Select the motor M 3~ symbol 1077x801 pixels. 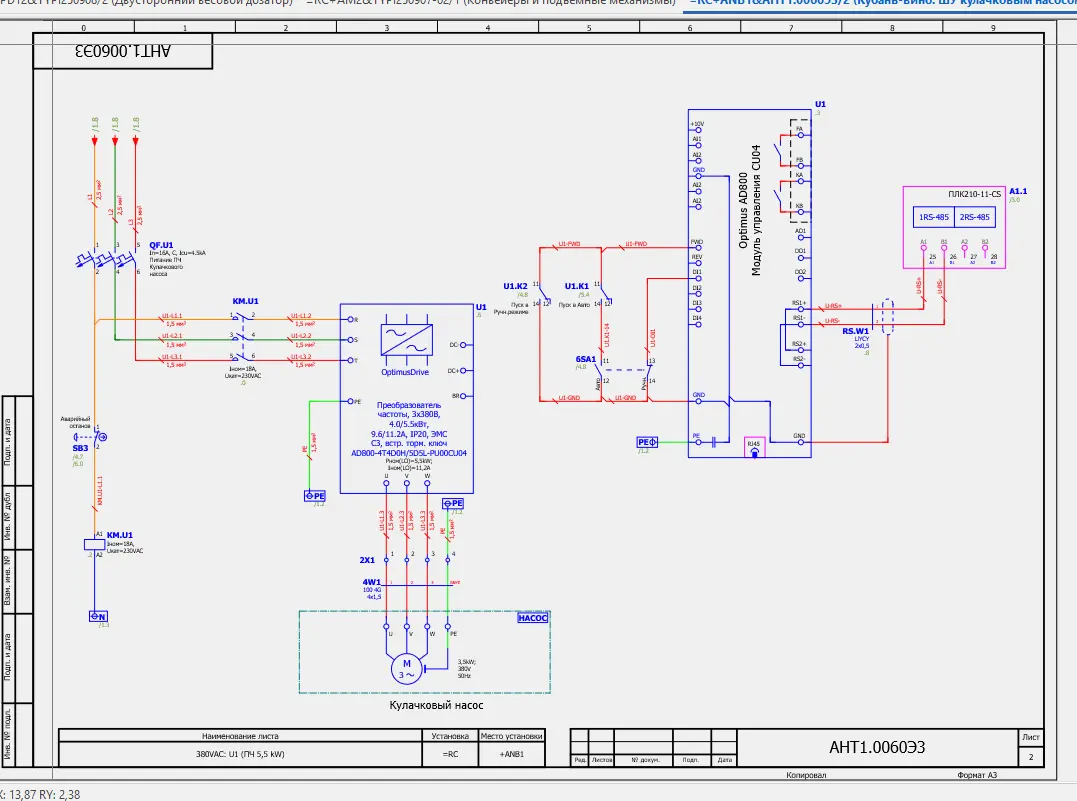pyautogui.click(x=407, y=668)
